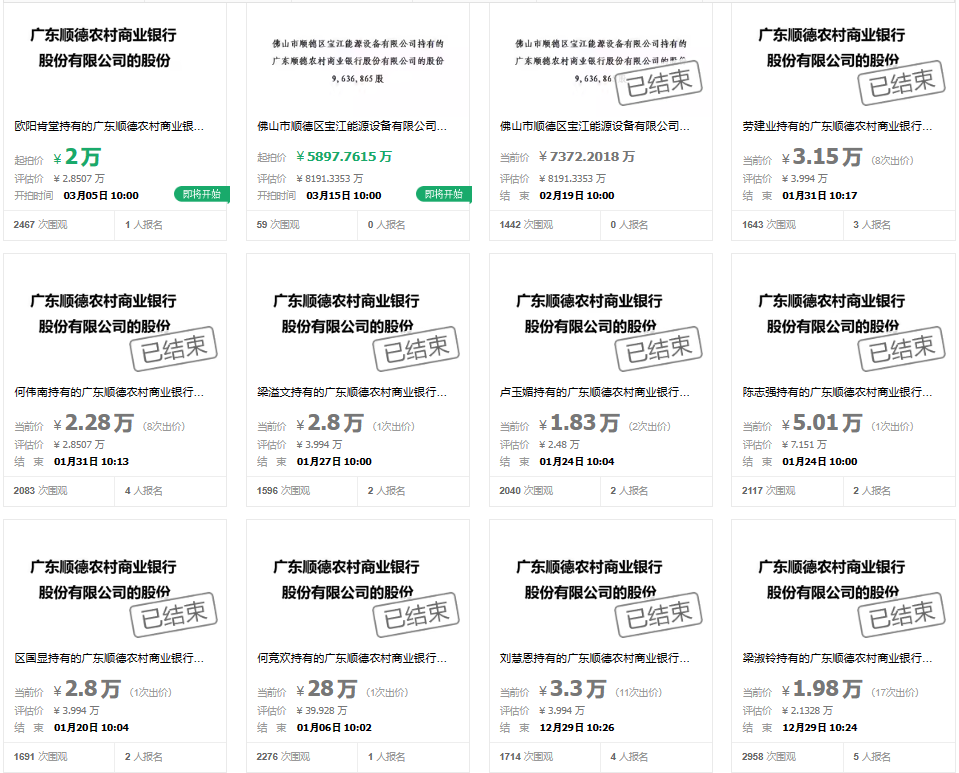This screenshot has width=959, height=773.
Task: Click 4 人报名 on 何伟南 listing
Action: (144, 491)
